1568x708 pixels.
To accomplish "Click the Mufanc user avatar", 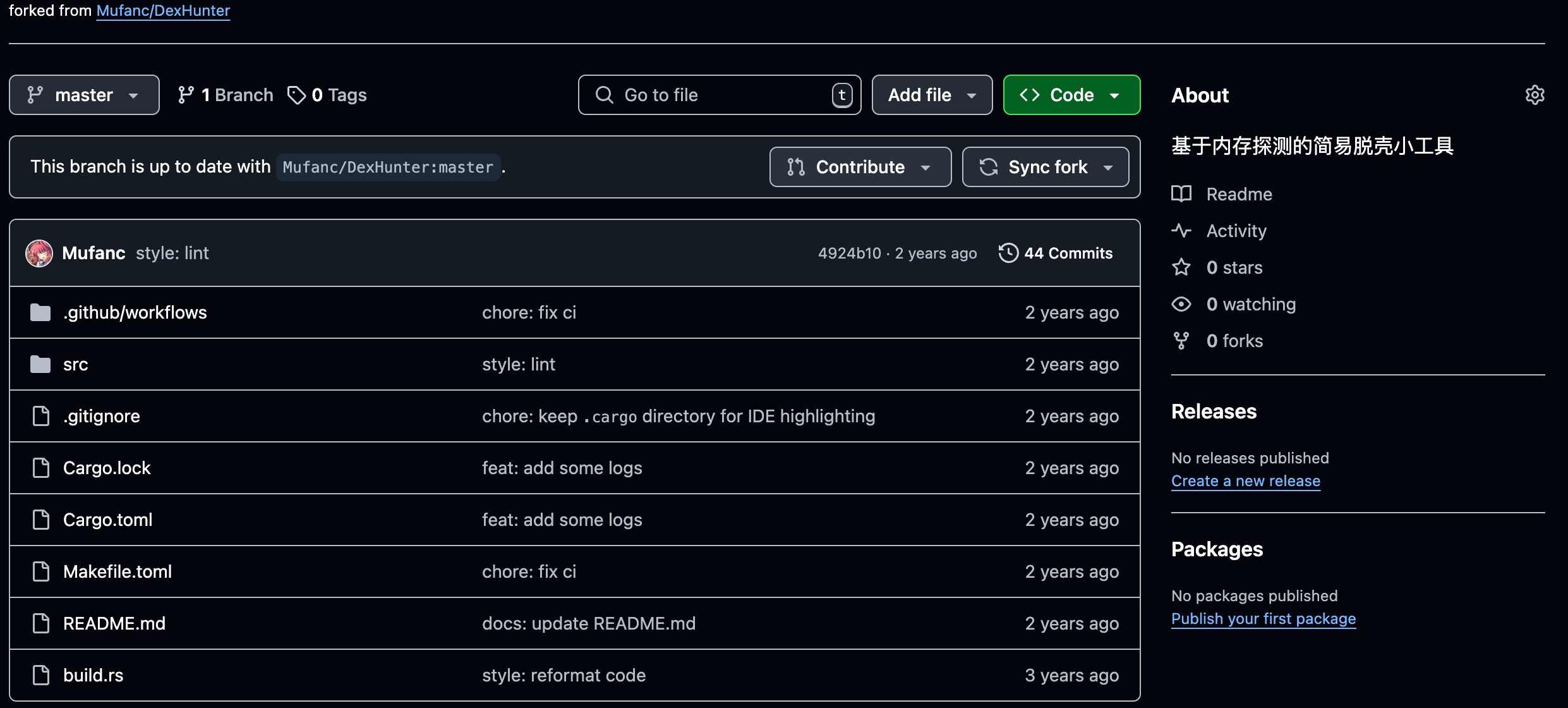I will point(39,253).
